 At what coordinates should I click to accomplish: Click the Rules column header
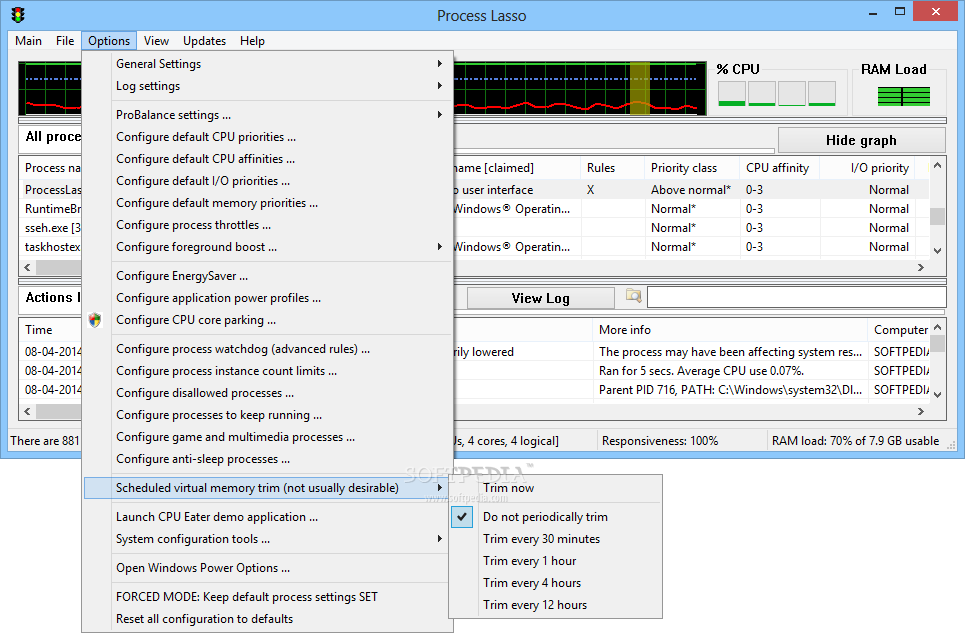click(x=612, y=168)
